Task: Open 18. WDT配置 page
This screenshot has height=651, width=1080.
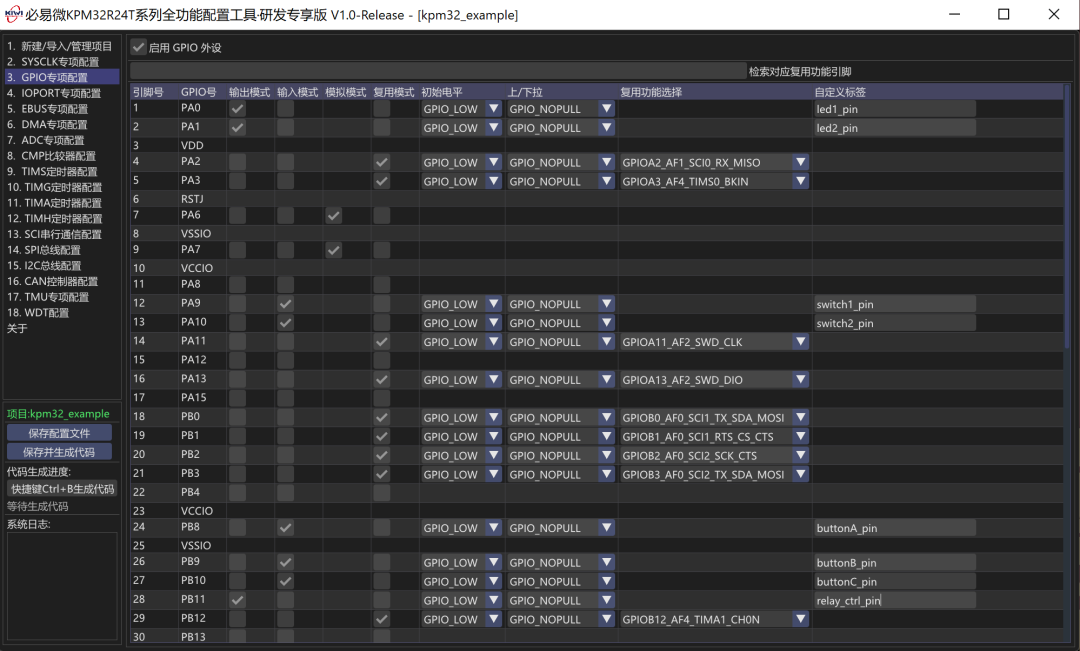Action: (61, 313)
